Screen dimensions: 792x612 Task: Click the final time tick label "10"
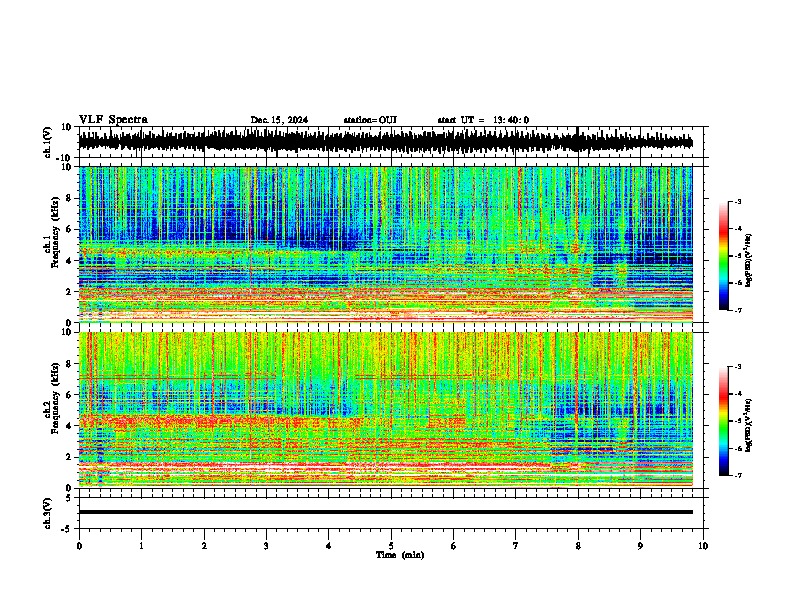click(x=703, y=546)
